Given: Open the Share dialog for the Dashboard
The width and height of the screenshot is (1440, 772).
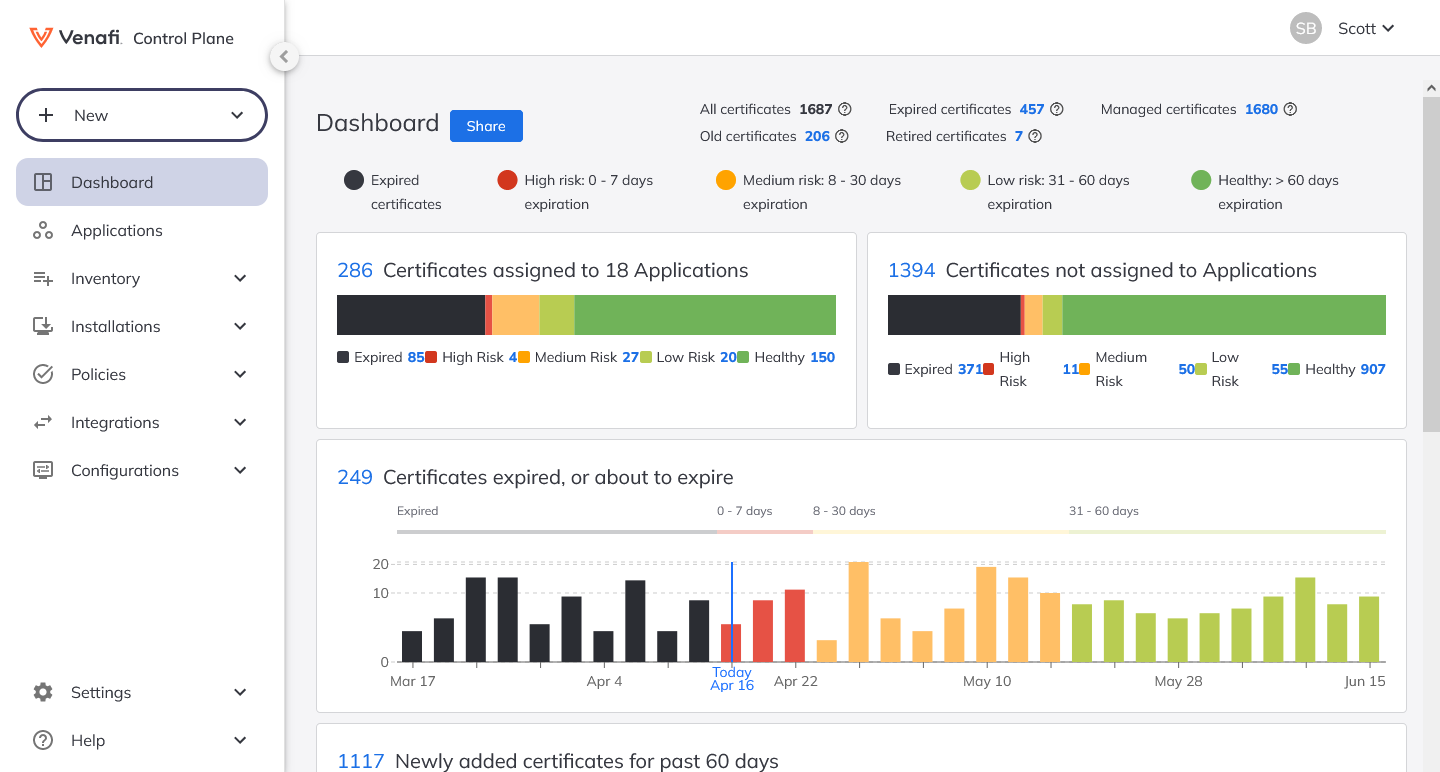Looking at the screenshot, I should coord(486,125).
